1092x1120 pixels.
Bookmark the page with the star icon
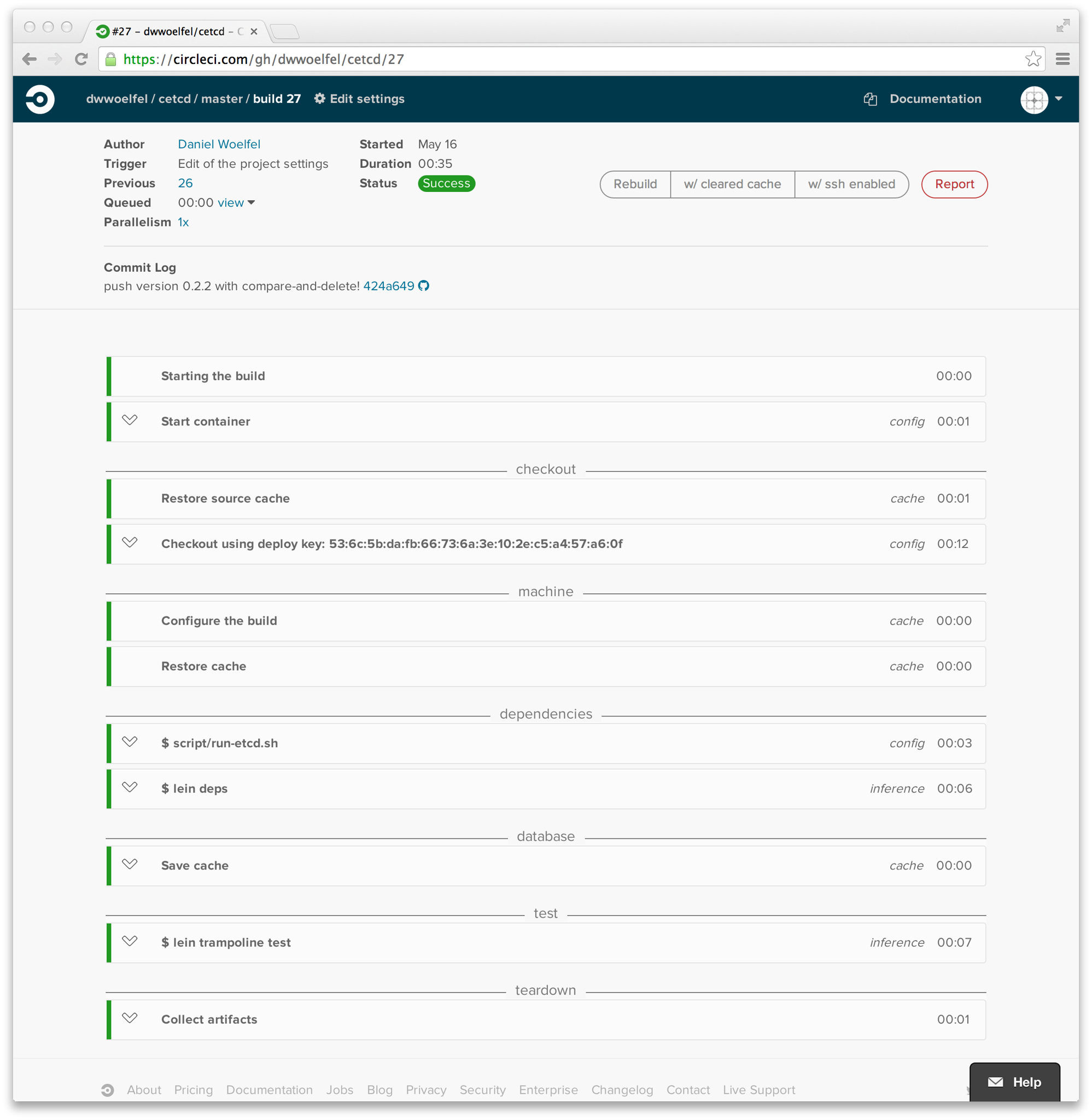[1032, 59]
